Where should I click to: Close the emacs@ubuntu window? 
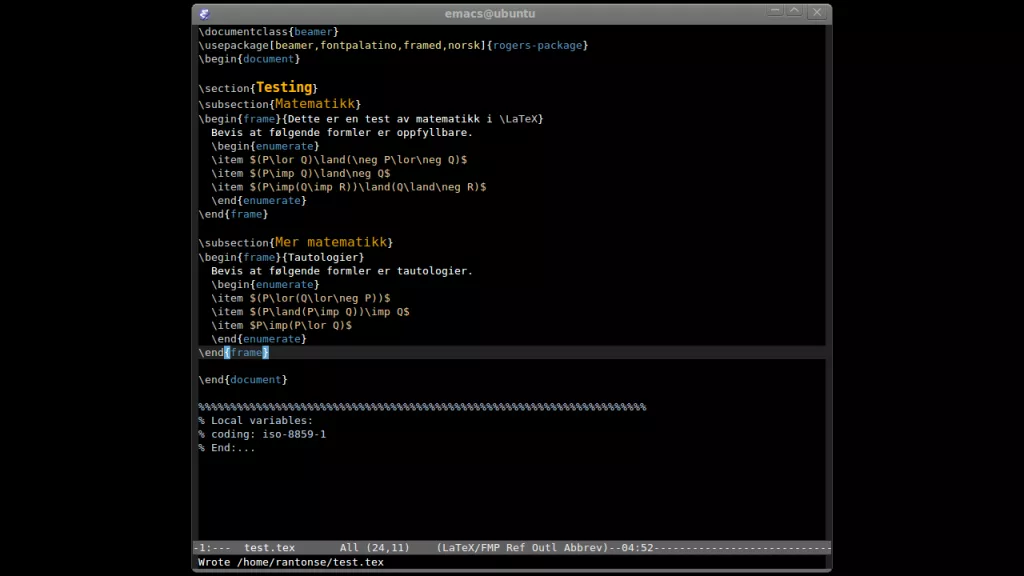coord(817,12)
